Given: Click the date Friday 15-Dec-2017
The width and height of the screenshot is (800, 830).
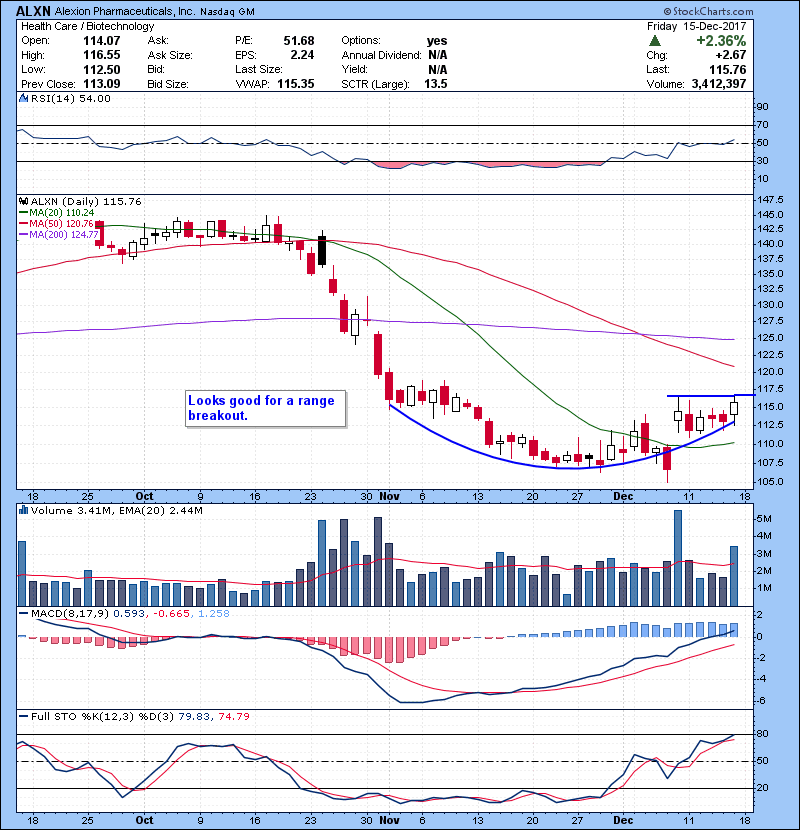Looking at the screenshot, I should (696, 26).
